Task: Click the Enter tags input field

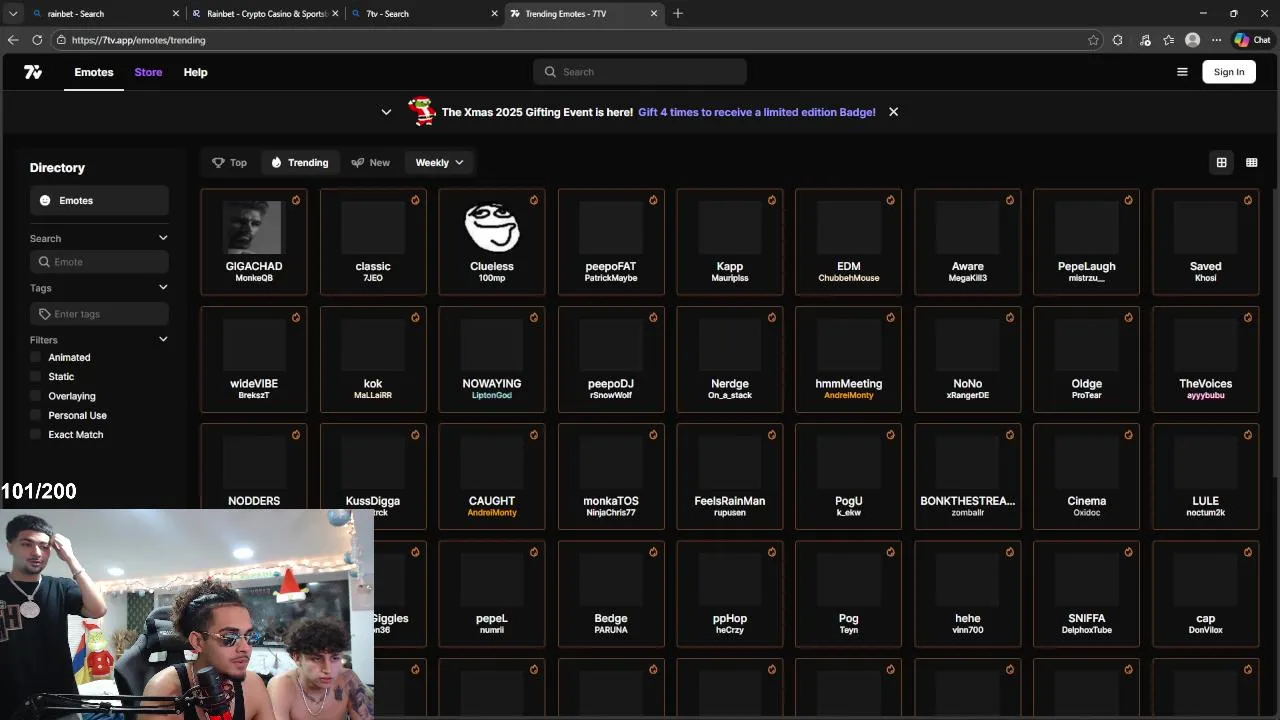Action: click(x=99, y=314)
